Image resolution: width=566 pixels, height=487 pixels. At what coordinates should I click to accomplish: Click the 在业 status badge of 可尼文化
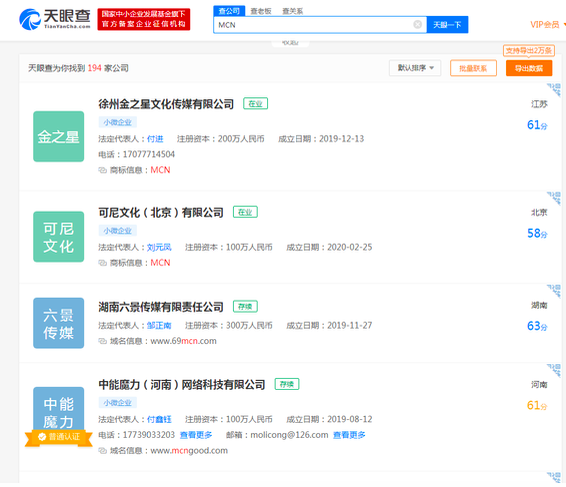[x=245, y=212]
